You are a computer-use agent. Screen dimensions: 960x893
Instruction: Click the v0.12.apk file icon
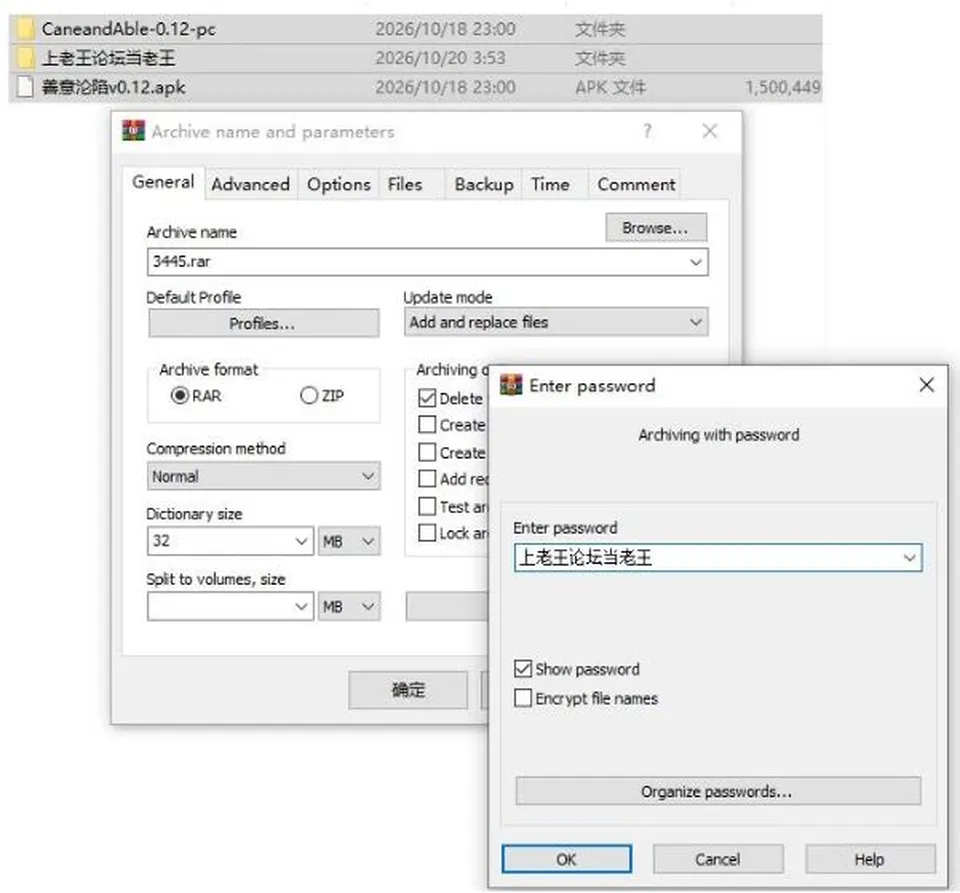pos(25,87)
